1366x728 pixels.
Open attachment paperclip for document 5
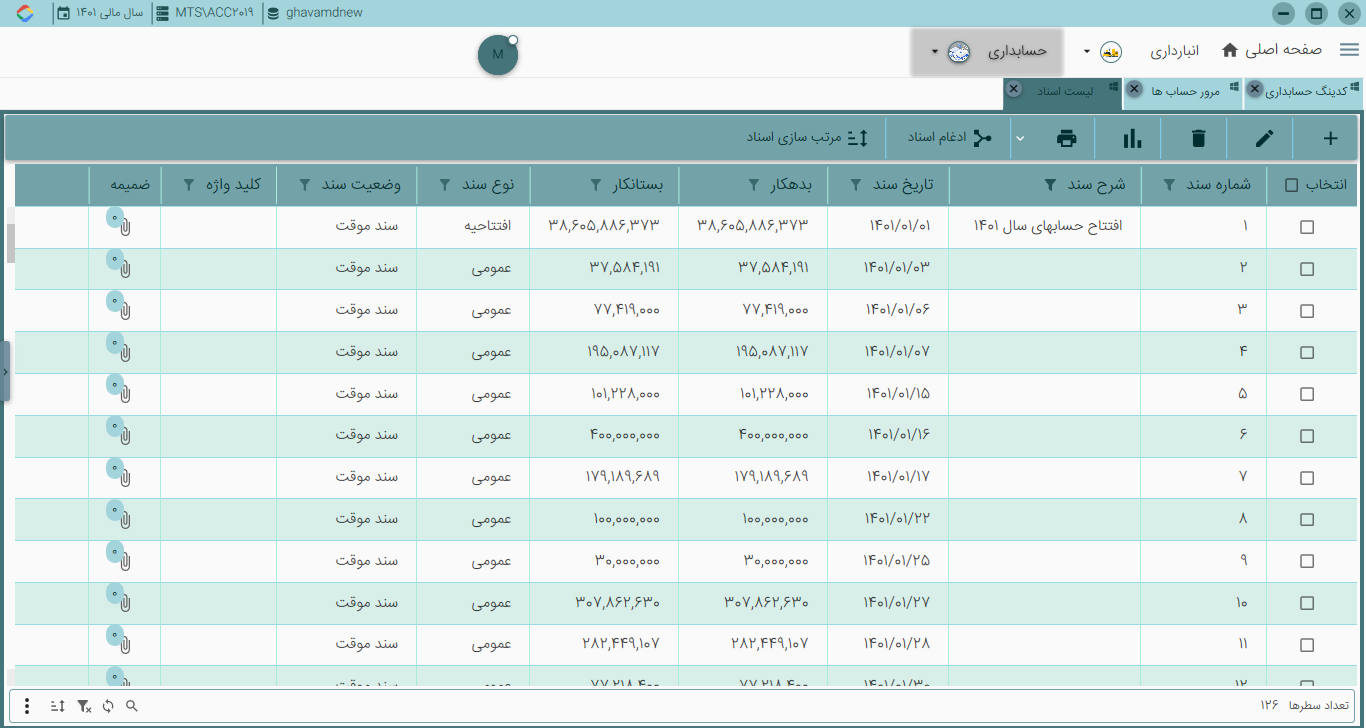pyautogui.click(x=124, y=394)
